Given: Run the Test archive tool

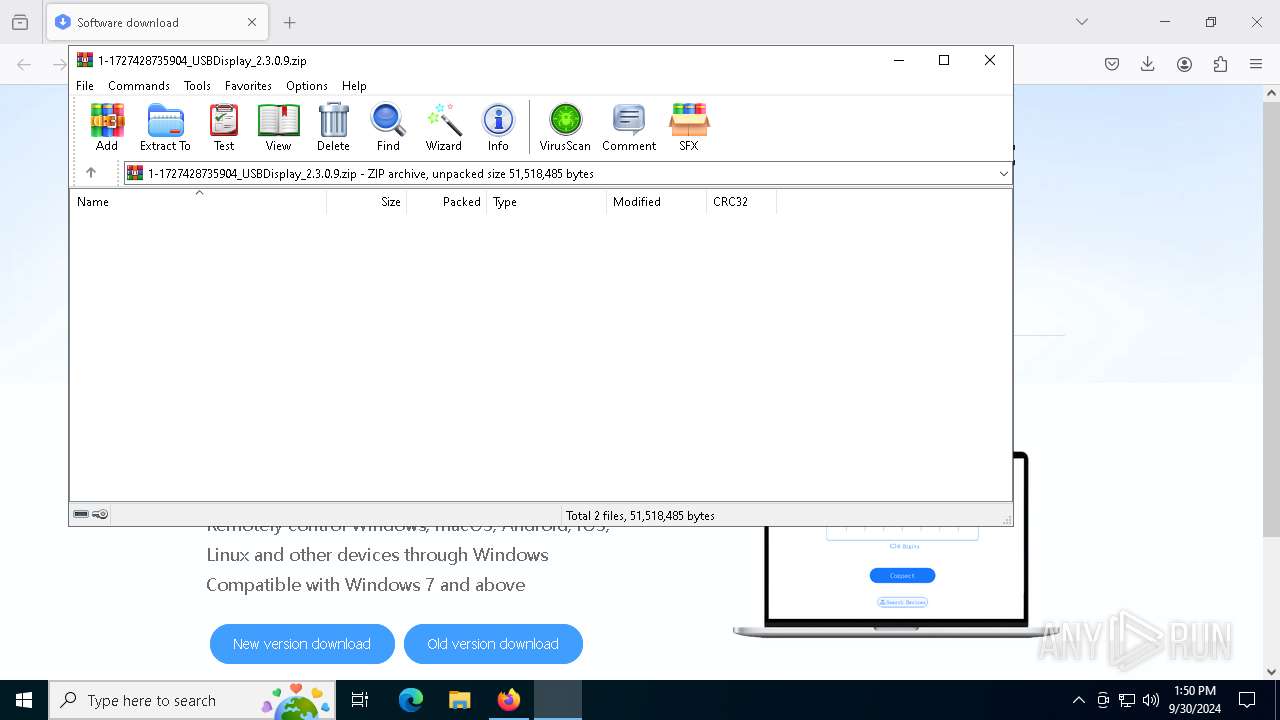Looking at the screenshot, I should [x=224, y=127].
